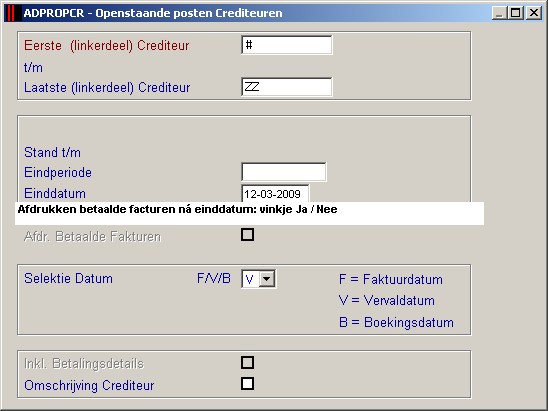Tick the Afdr. Betaalde Fakturen checkbox
This screenshot has height=411, width=548.
point(247,235)
